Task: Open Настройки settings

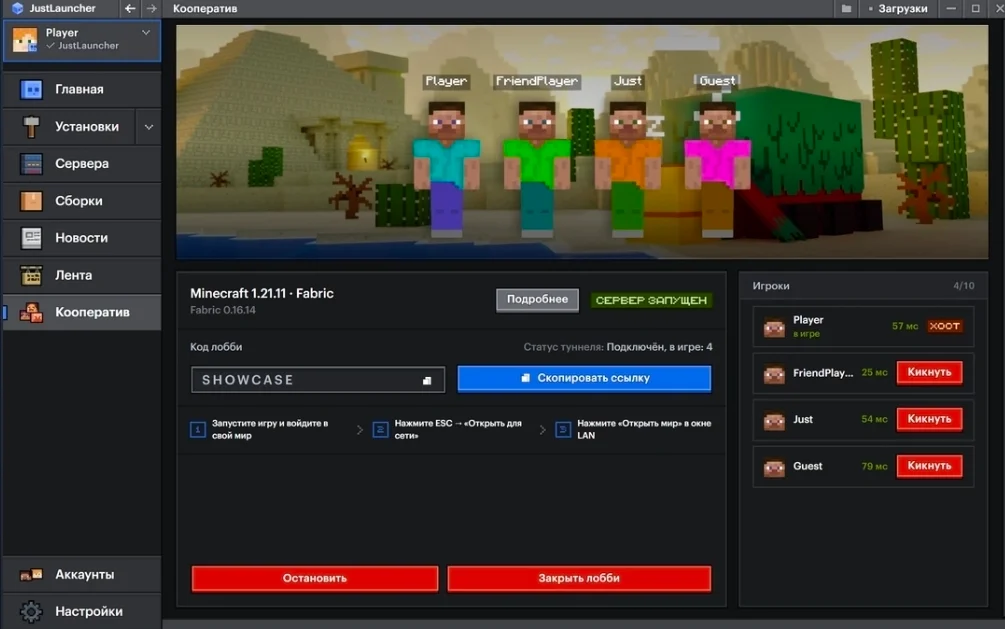Action: click(82, 612)
